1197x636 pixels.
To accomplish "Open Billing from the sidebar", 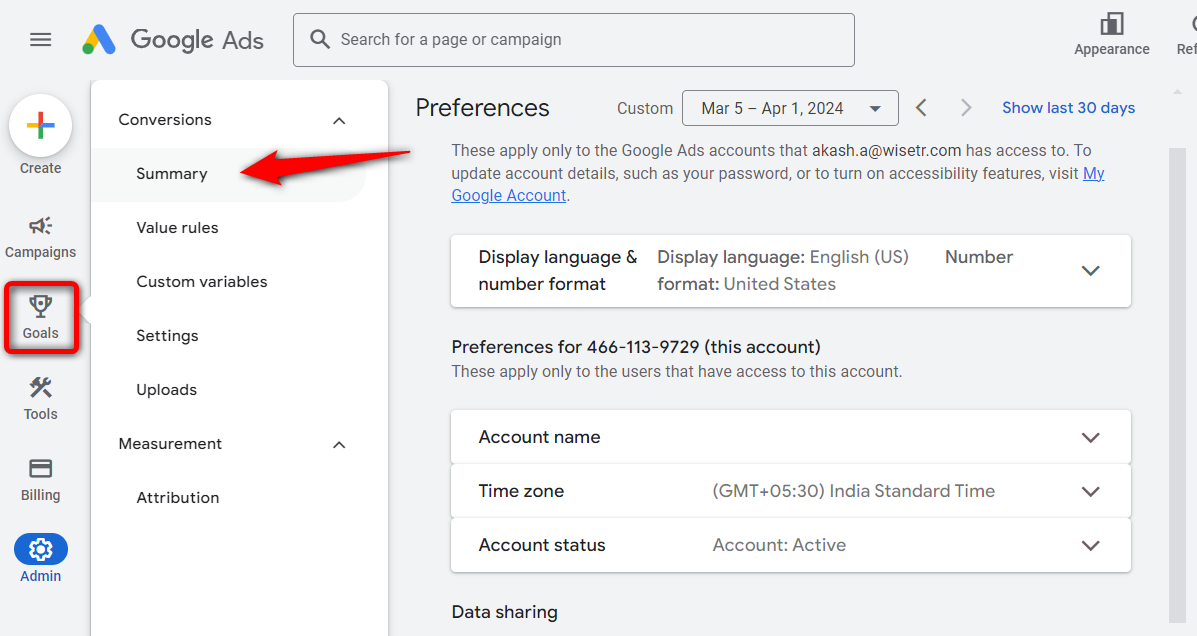I will 40,479.
